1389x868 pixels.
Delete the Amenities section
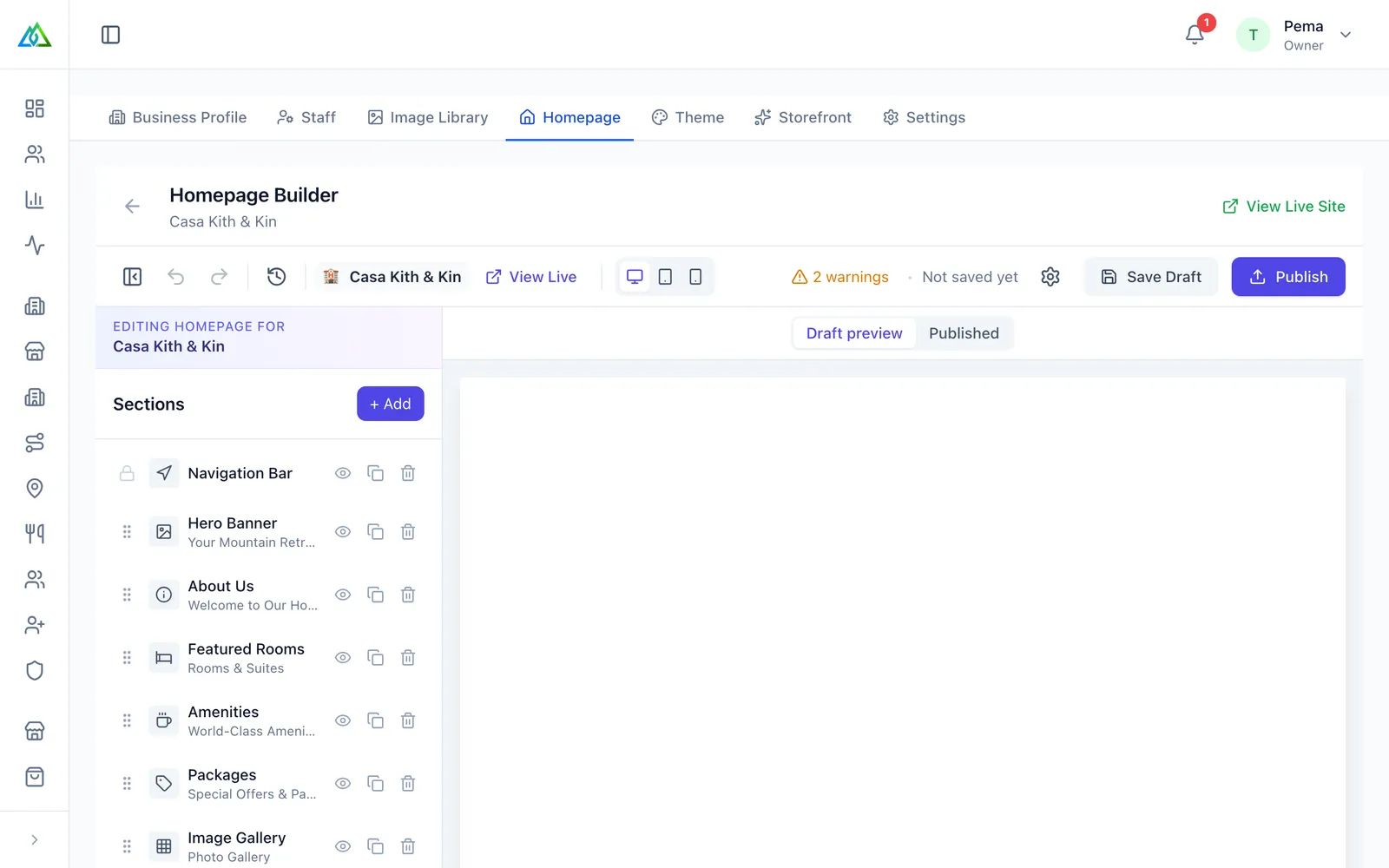[408, 720]
